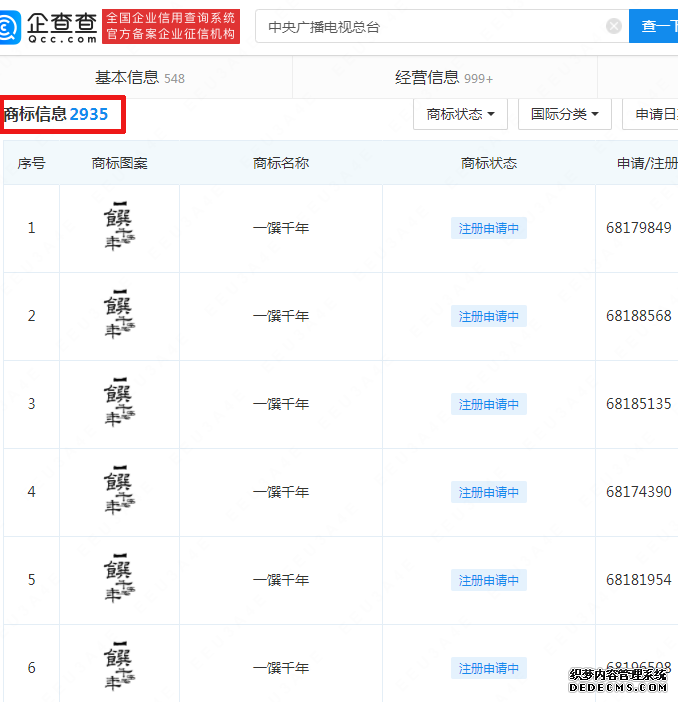Open the 申请日 filter dropdown

point(650,114)
